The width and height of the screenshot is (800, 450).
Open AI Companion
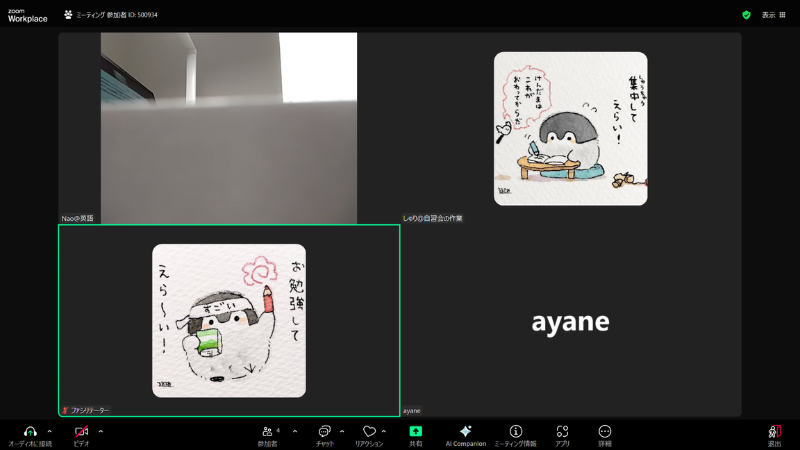coord(465,436)
